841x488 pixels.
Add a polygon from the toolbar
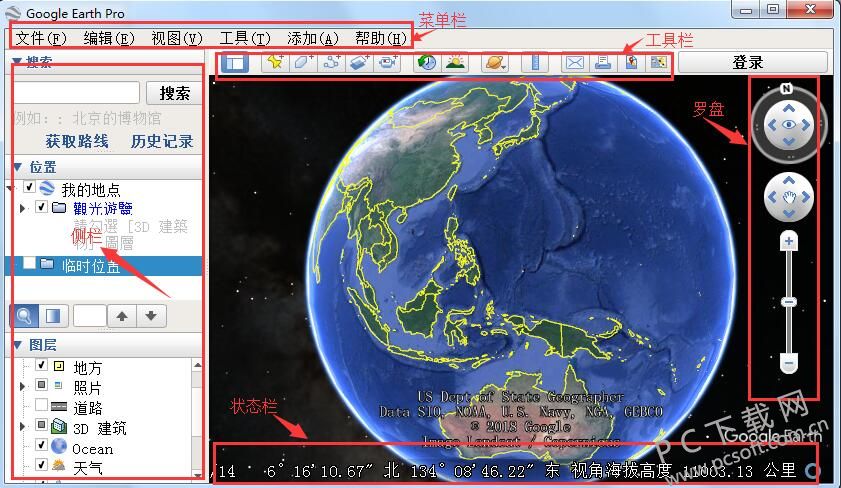click(x=303, y=62)
